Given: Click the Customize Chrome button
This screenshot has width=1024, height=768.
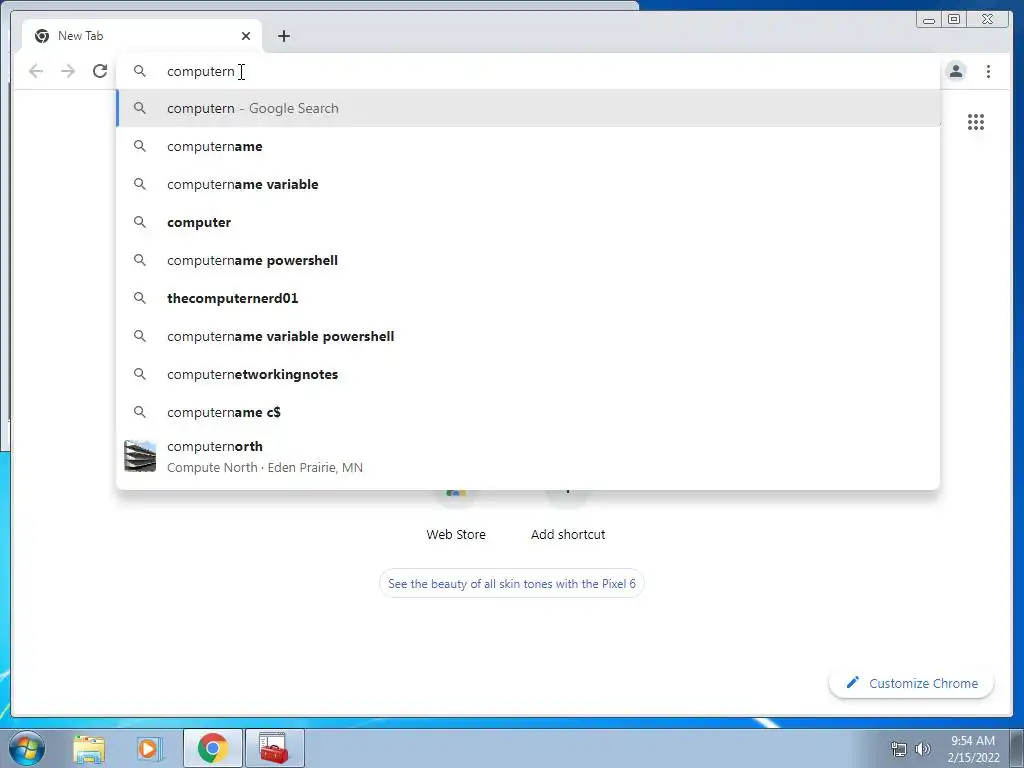Looking at the screenshot, I should pyautogui.click(x=912, y=683).
